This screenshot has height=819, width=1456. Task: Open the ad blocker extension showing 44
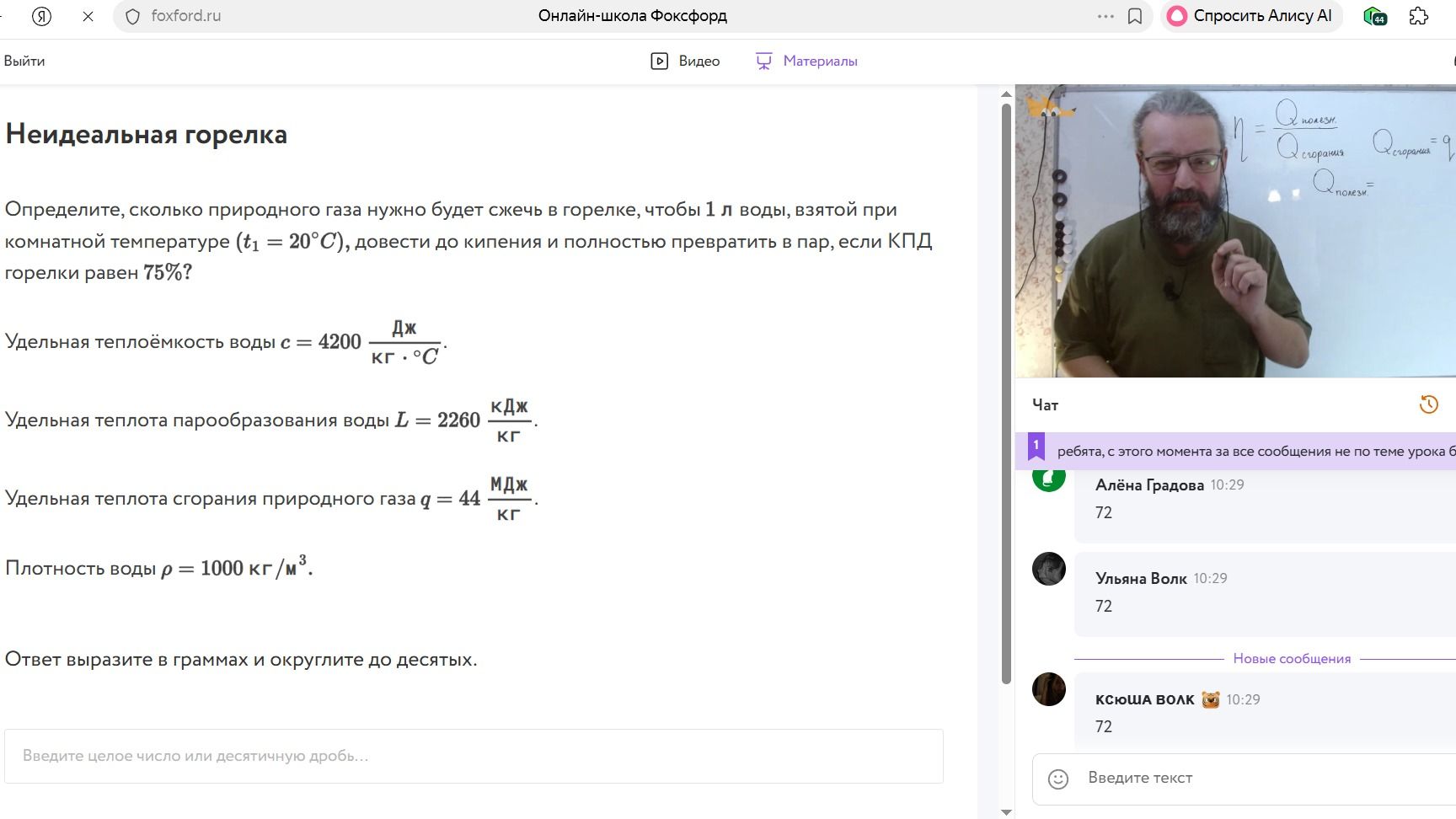(x=1375, y=16)
